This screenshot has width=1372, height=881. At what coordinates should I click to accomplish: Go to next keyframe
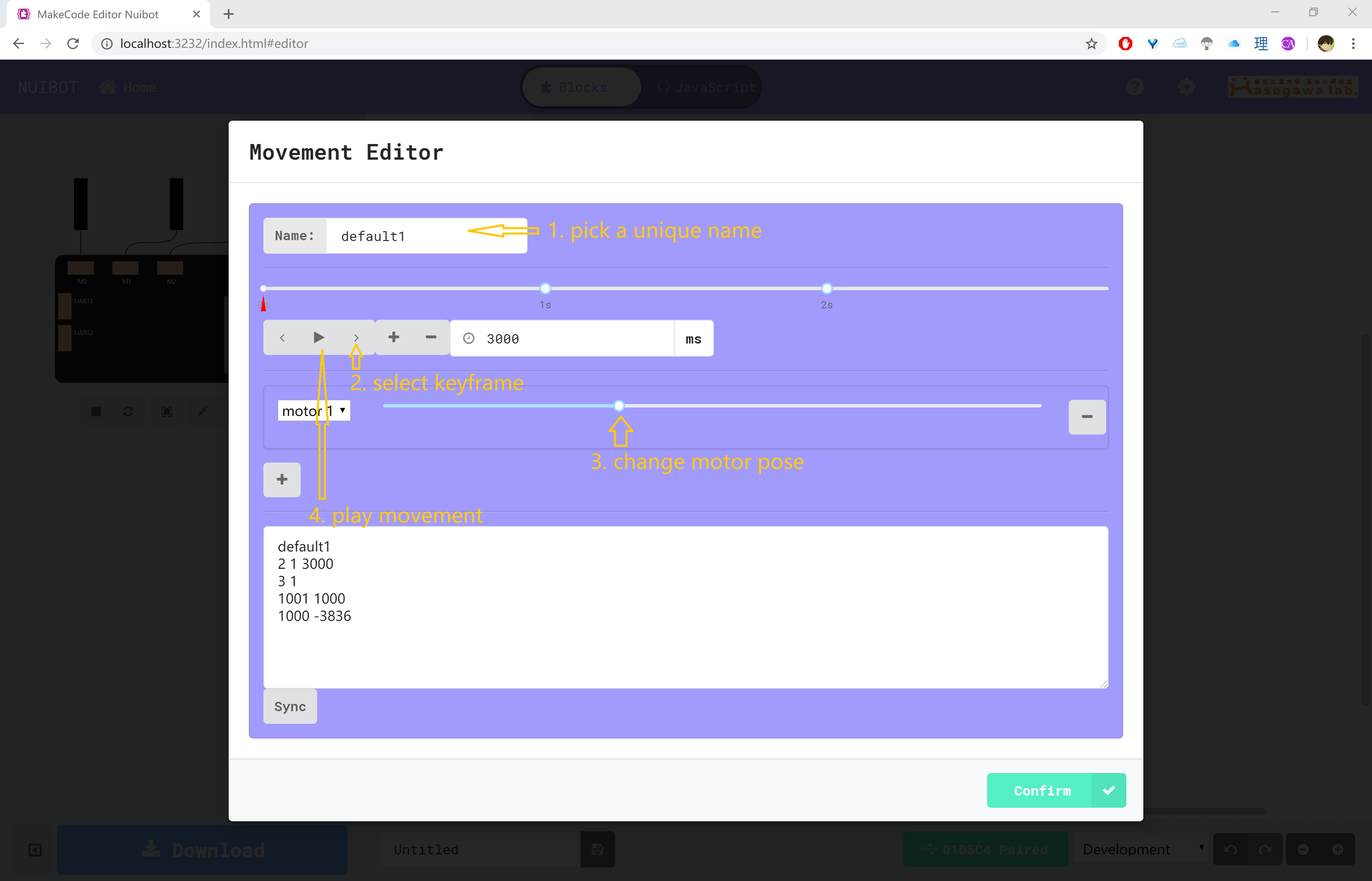(356, 338)
